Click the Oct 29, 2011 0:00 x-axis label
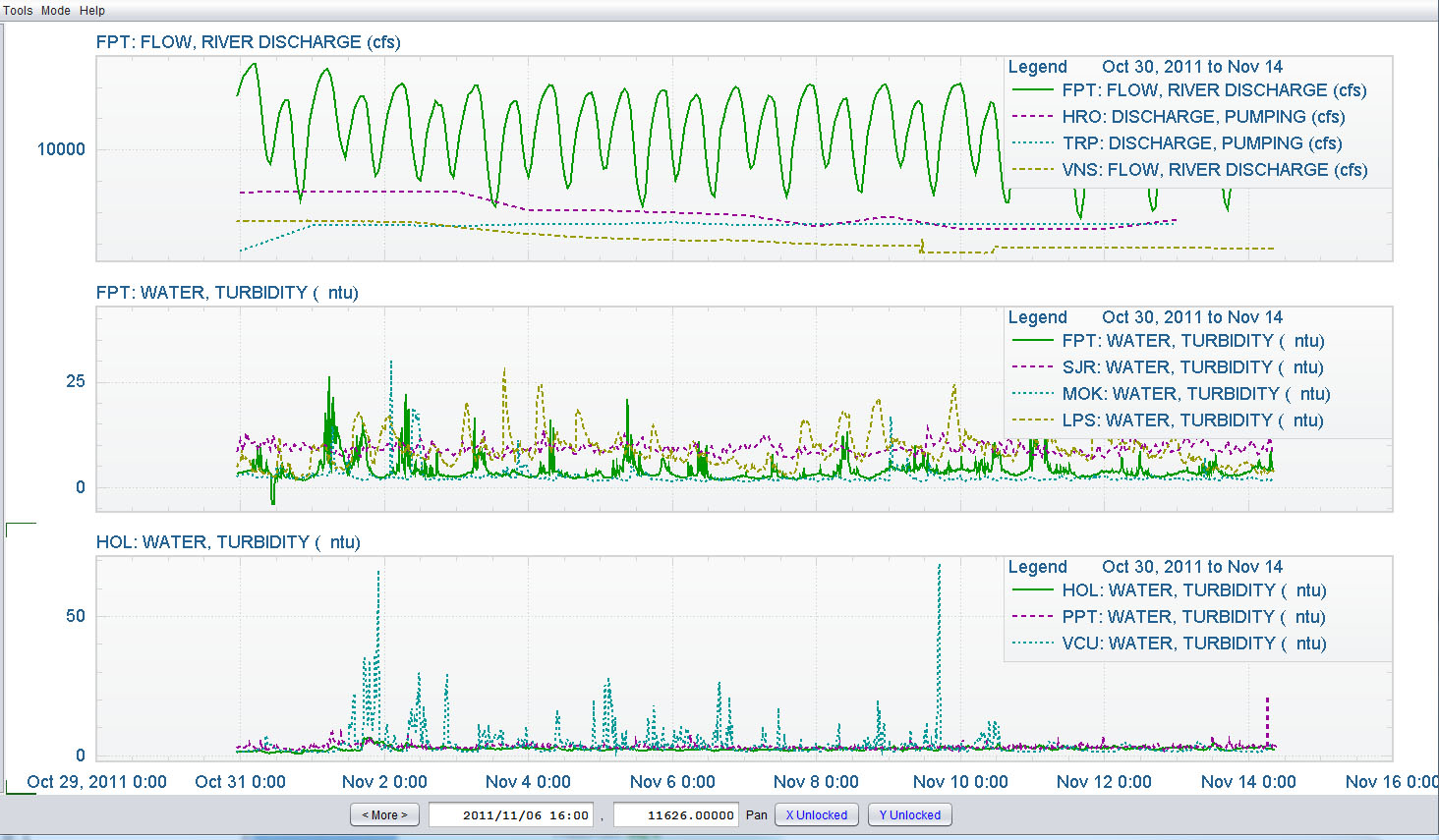The height and width of the screenshot is (840, 1439). [x=96, y=782]
